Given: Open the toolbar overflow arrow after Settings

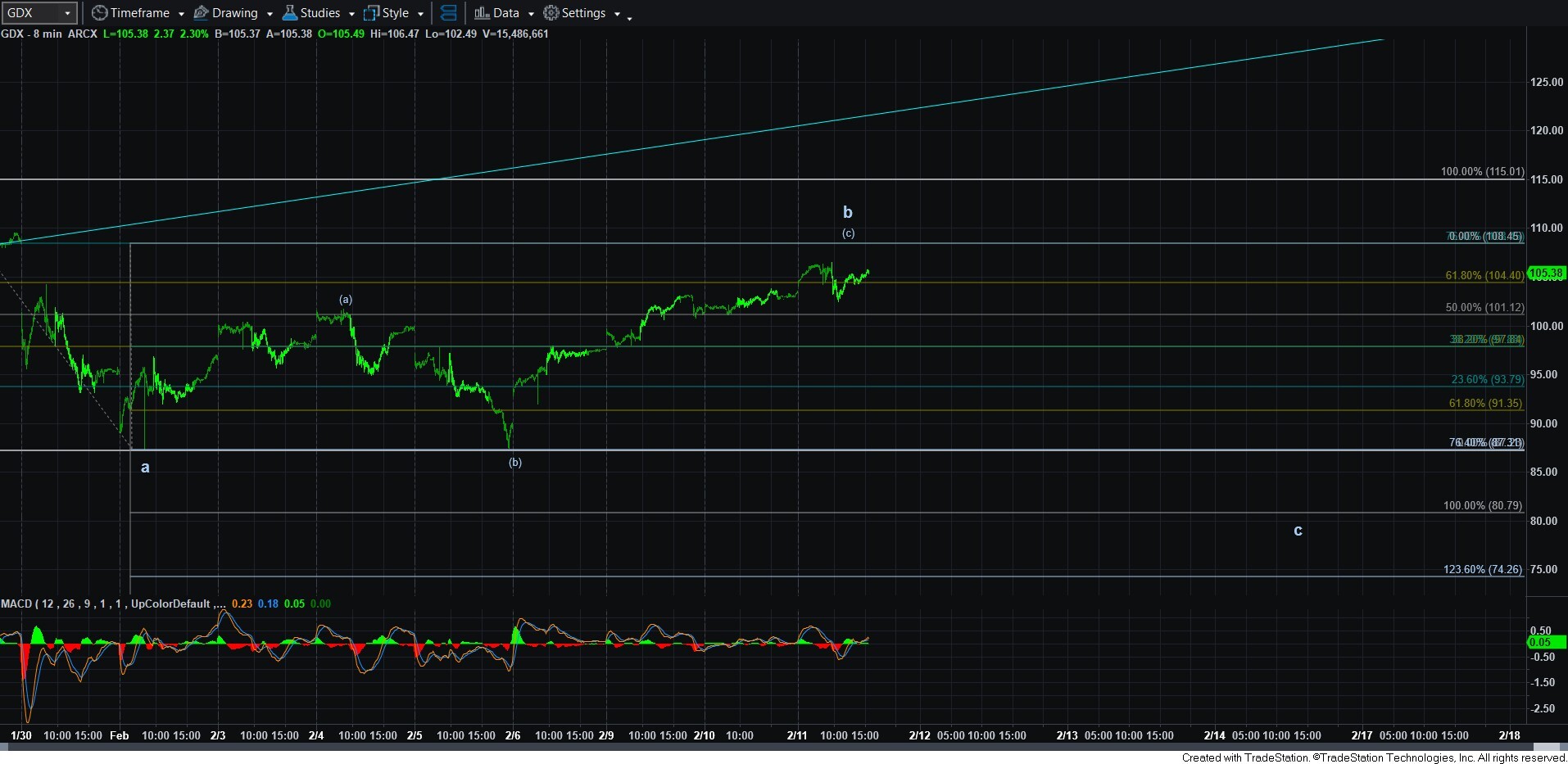Looking at the screenshot, I should pyautogui.click(x=629, y=17).
